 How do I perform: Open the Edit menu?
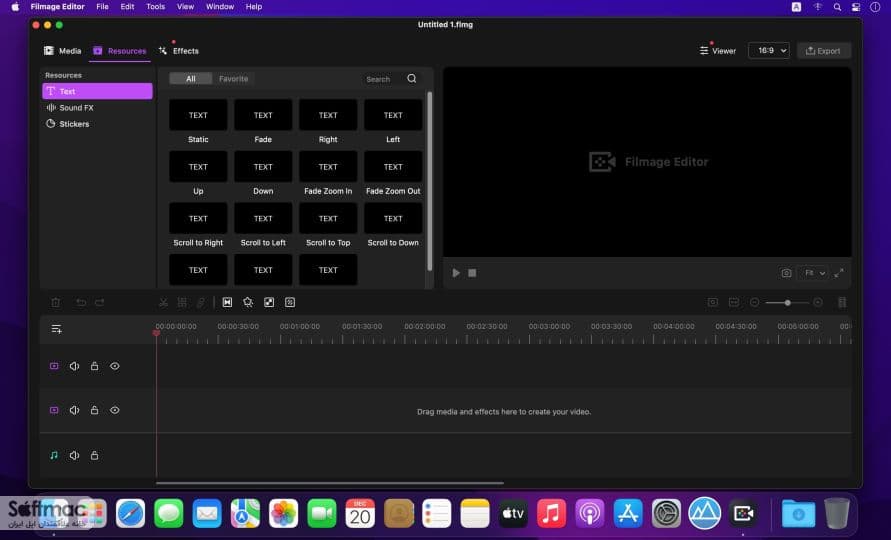coord(127,7)
